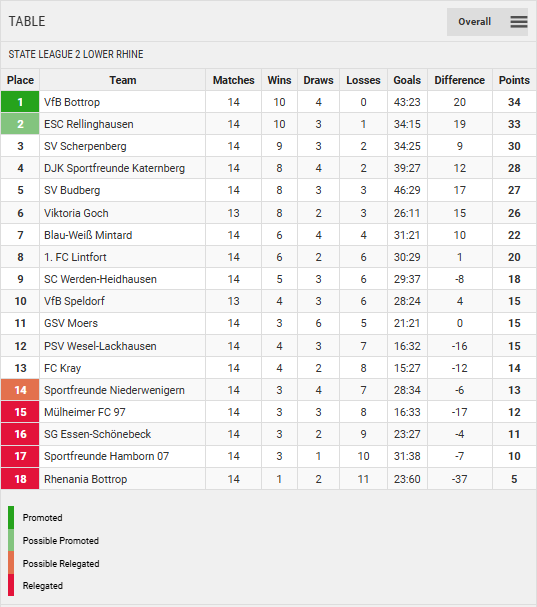Open Rhenania Bottrop team link

(x=86, y=479)
